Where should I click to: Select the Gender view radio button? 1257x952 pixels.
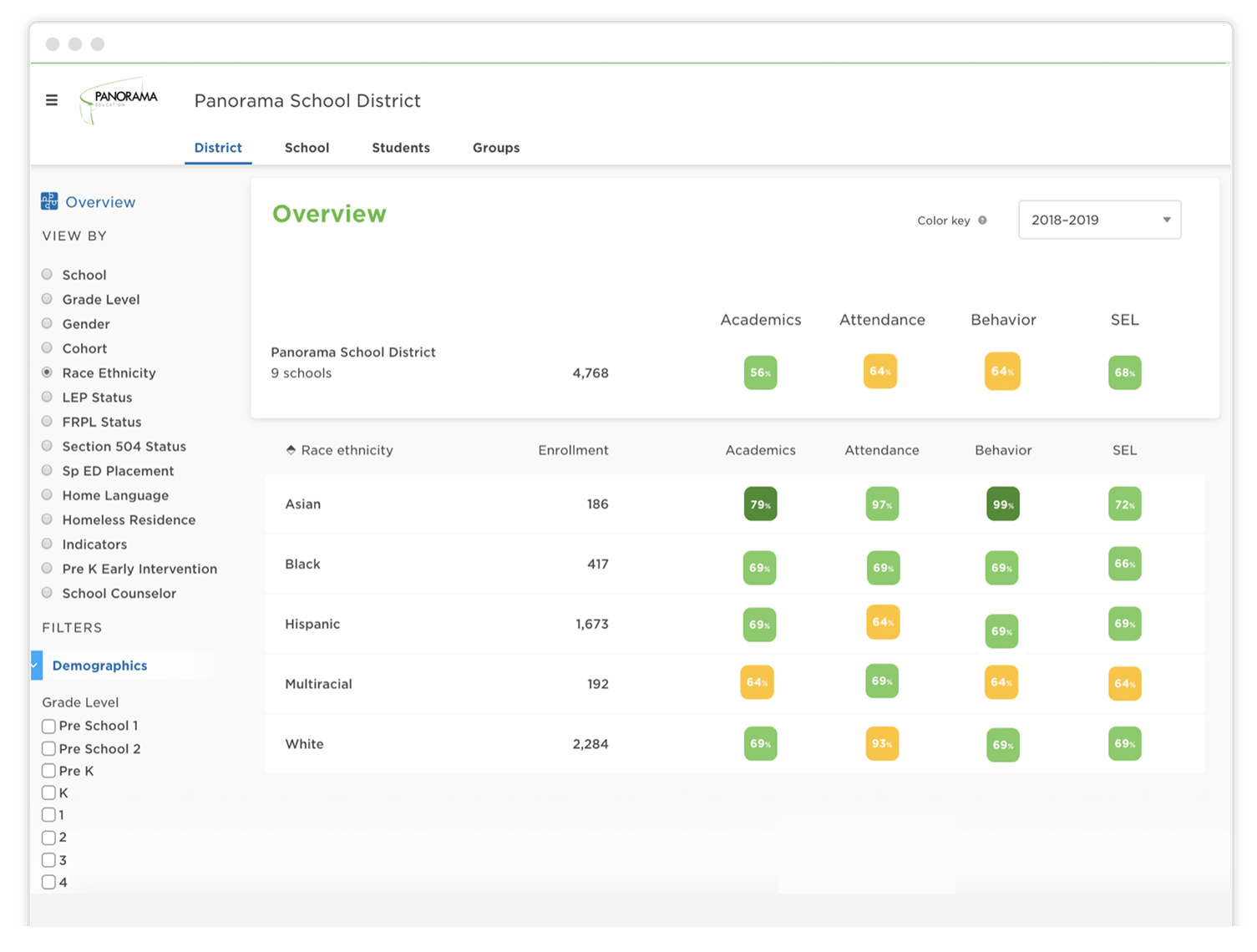coord(47,323)
